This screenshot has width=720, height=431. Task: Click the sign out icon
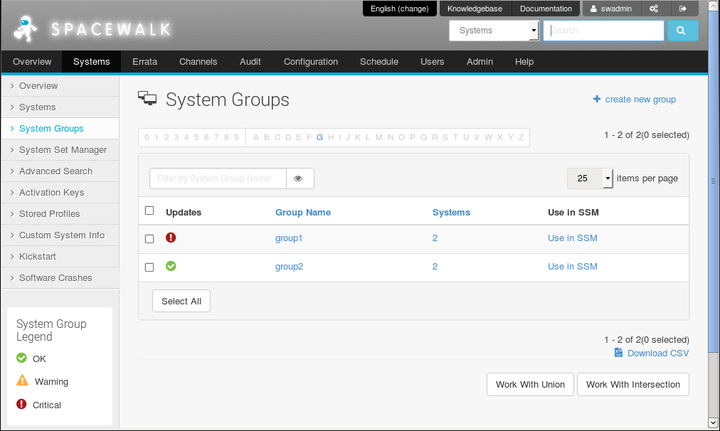682,9
